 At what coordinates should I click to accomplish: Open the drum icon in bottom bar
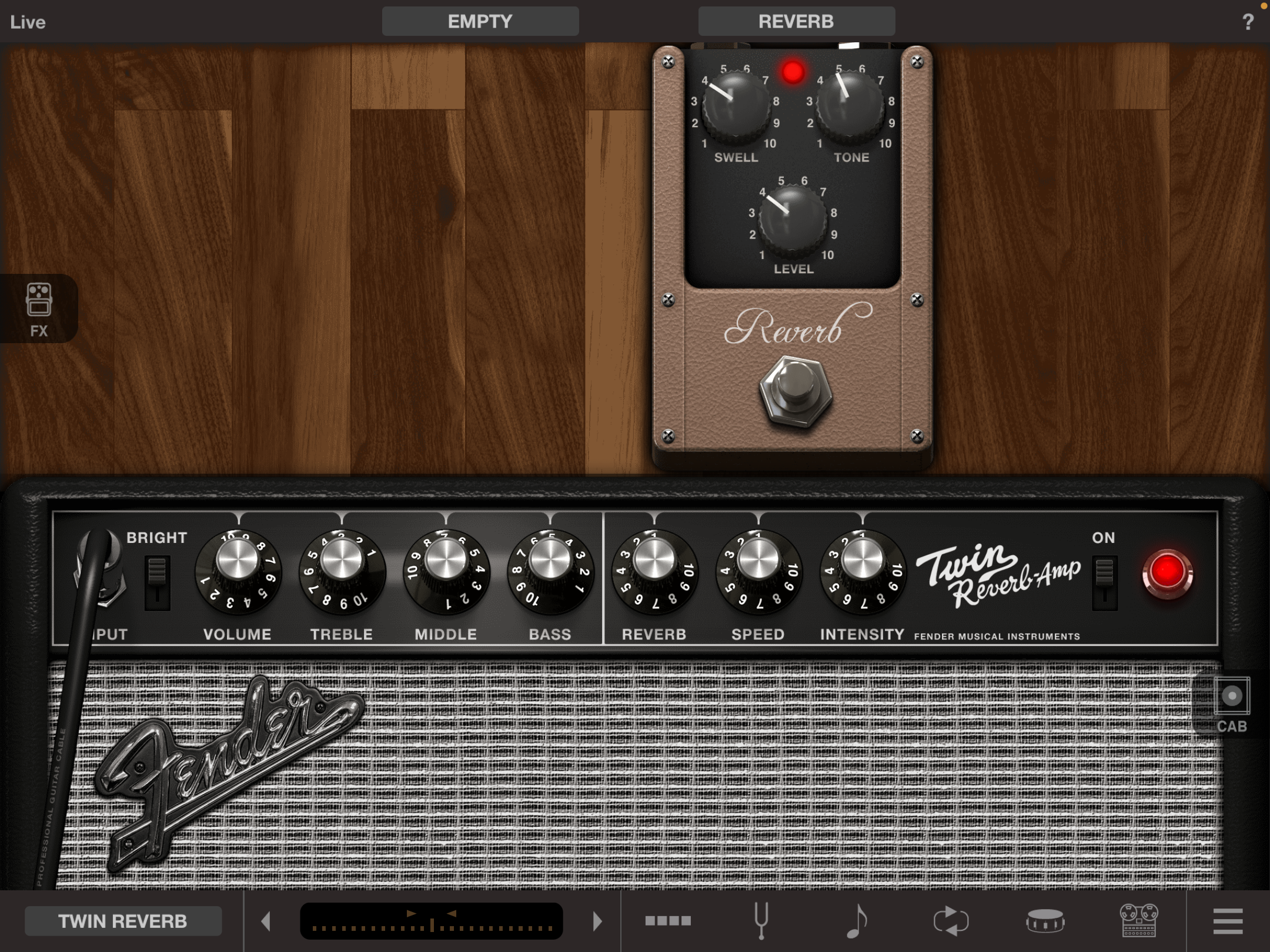tap(1045, 921)
